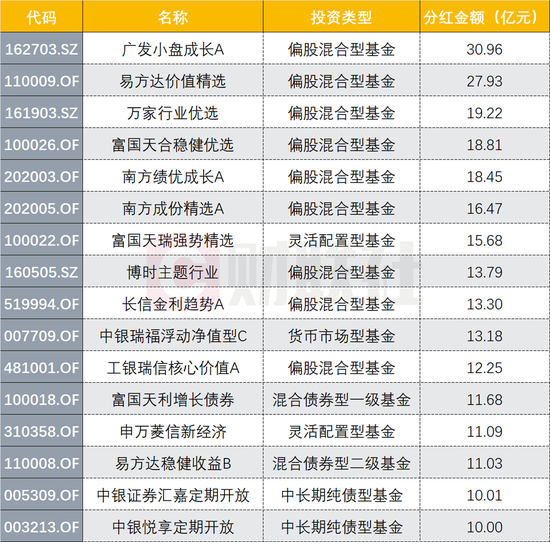Select fund name 易方达价值精选

(173, 81)
